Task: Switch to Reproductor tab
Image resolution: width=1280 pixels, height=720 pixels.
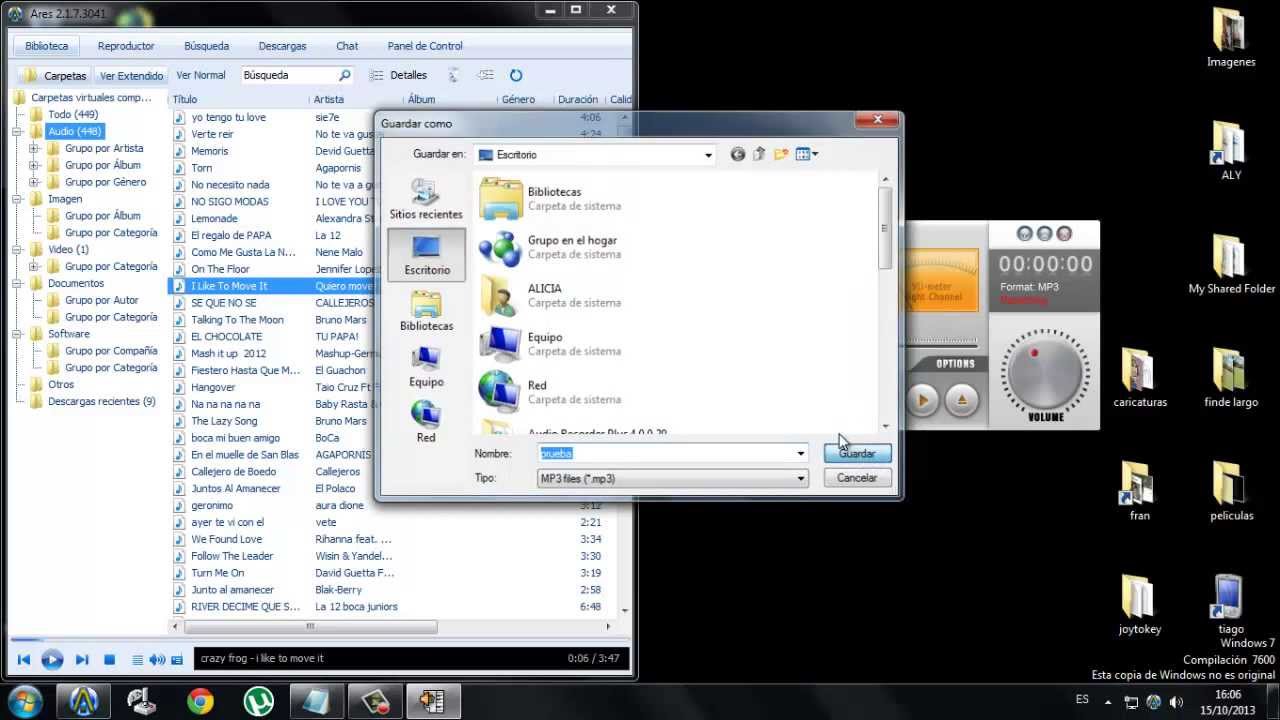Action: click(x=126, y=46)
